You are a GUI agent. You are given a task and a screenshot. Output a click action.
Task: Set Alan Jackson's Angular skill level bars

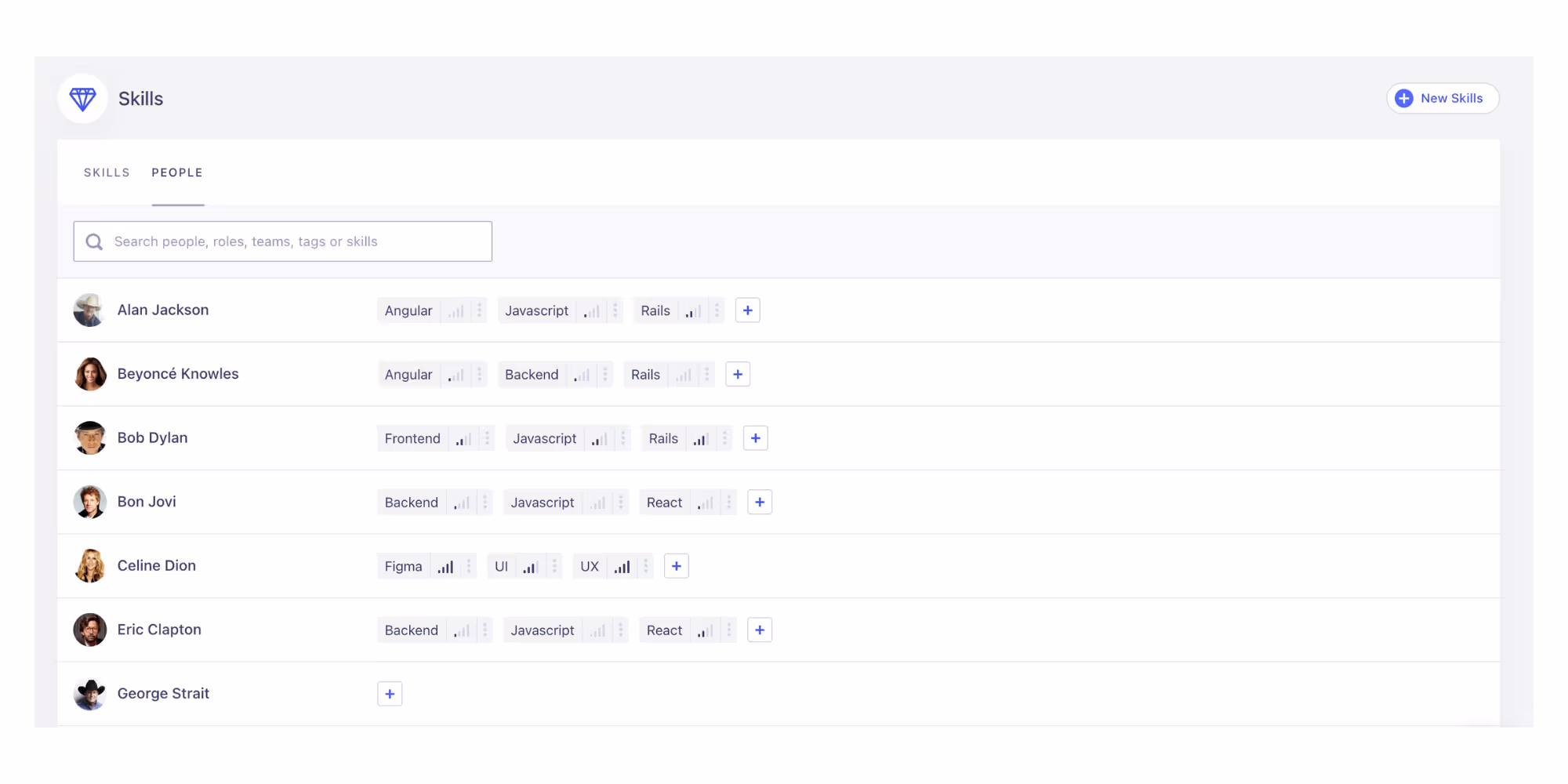[456, 311]
